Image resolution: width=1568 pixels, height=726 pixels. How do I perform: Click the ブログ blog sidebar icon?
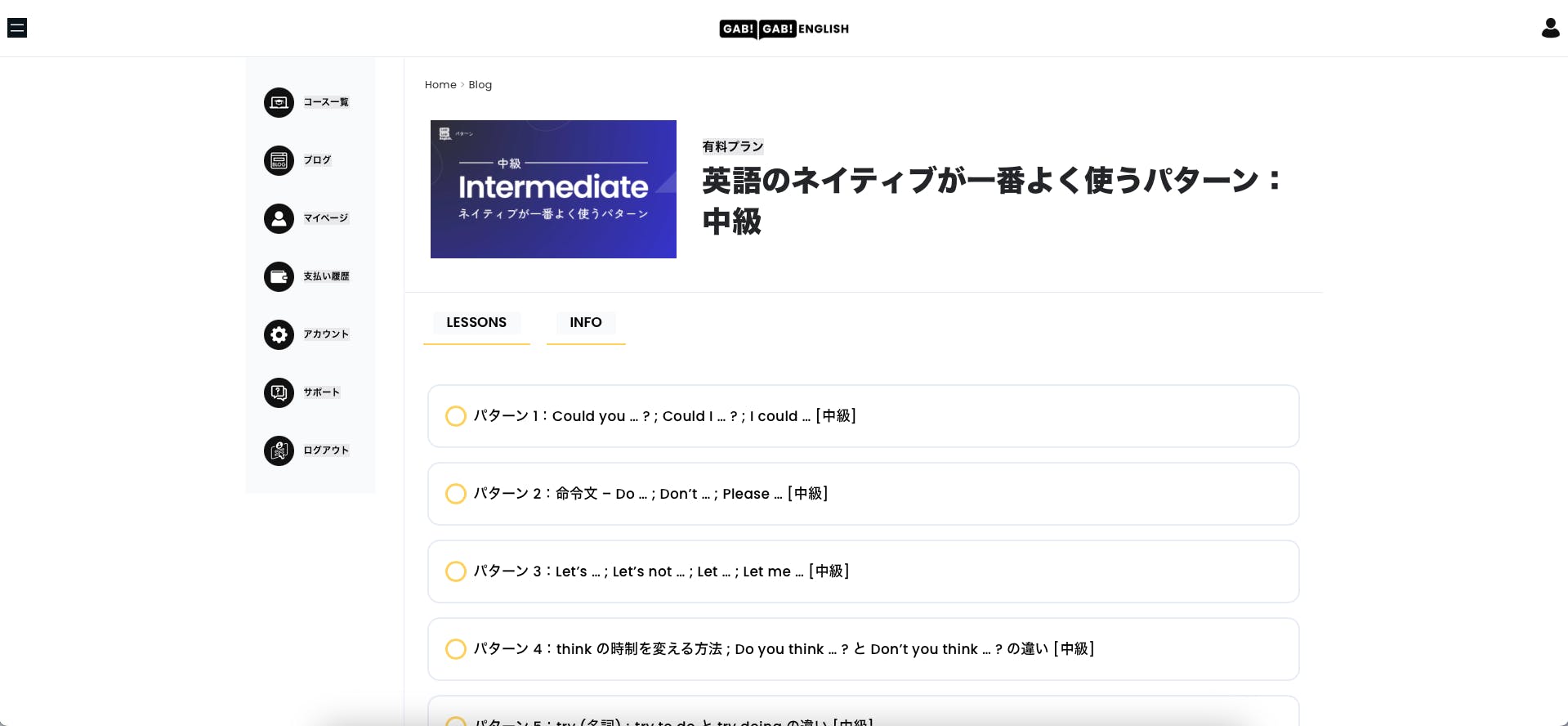coord(279,161)
